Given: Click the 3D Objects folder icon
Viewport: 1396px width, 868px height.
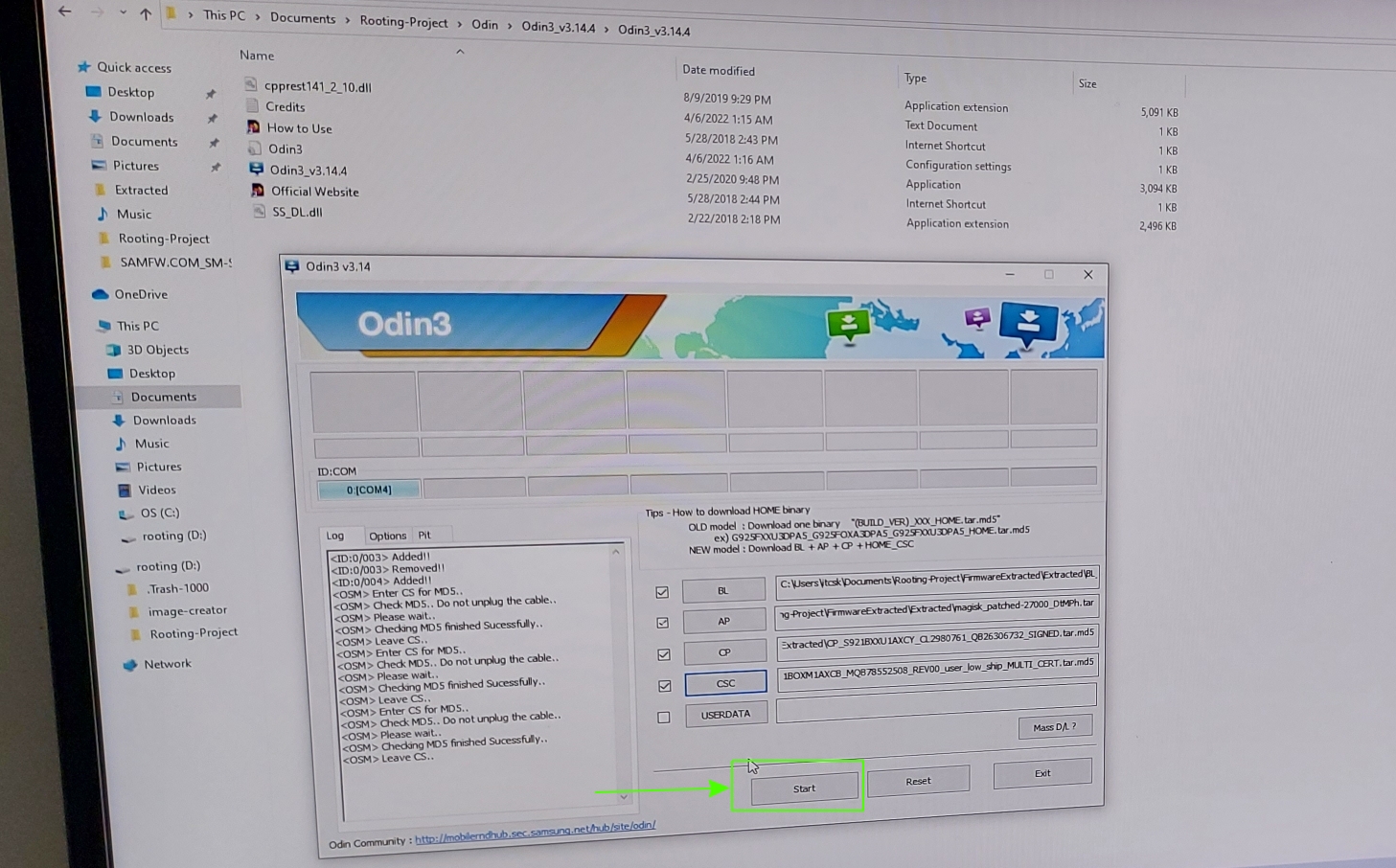Looking at the screenshot, I should point(113,350).
